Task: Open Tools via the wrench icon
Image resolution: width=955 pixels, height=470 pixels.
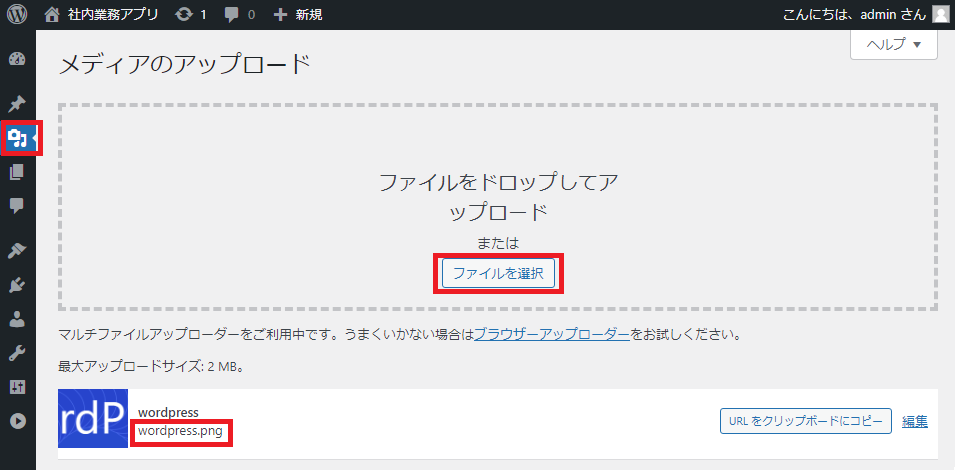Action: tap(17, 352)
